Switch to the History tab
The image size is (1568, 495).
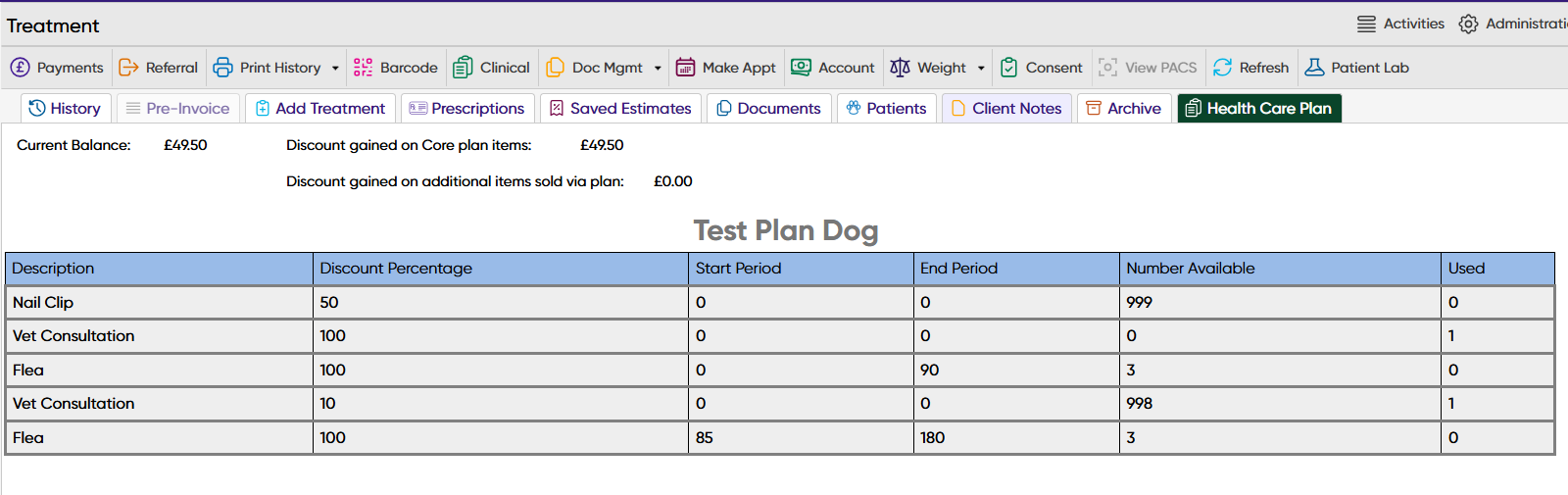click(65, 109)
